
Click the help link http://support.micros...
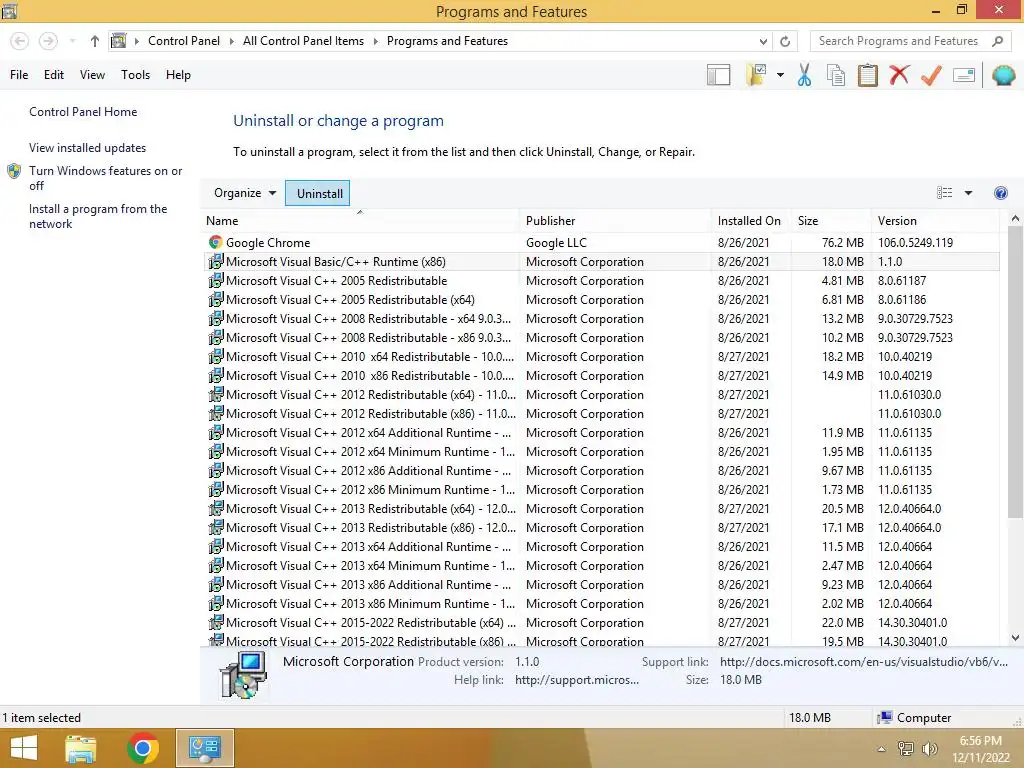(577, 680)
